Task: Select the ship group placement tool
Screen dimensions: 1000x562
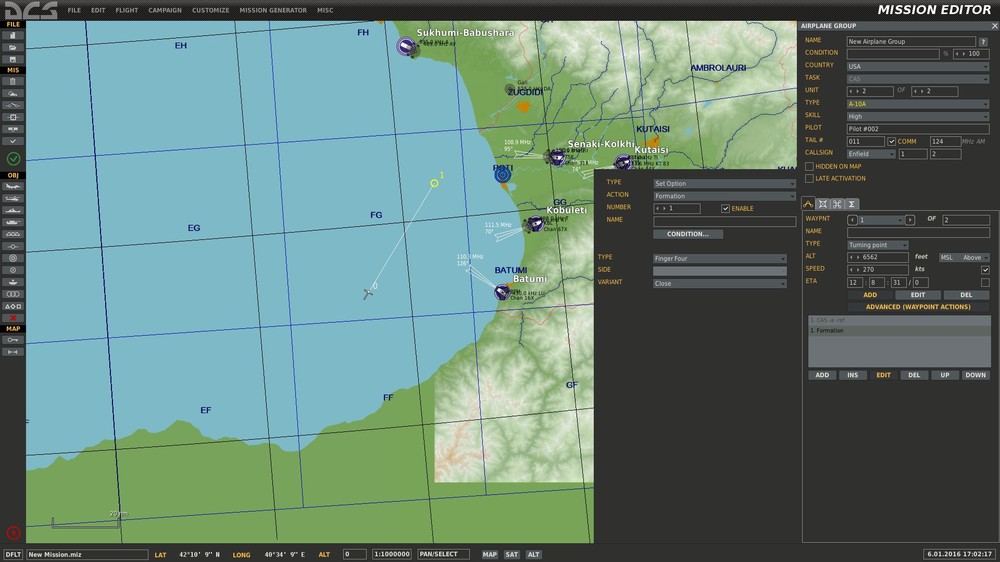Action: (x=13, y=210)
